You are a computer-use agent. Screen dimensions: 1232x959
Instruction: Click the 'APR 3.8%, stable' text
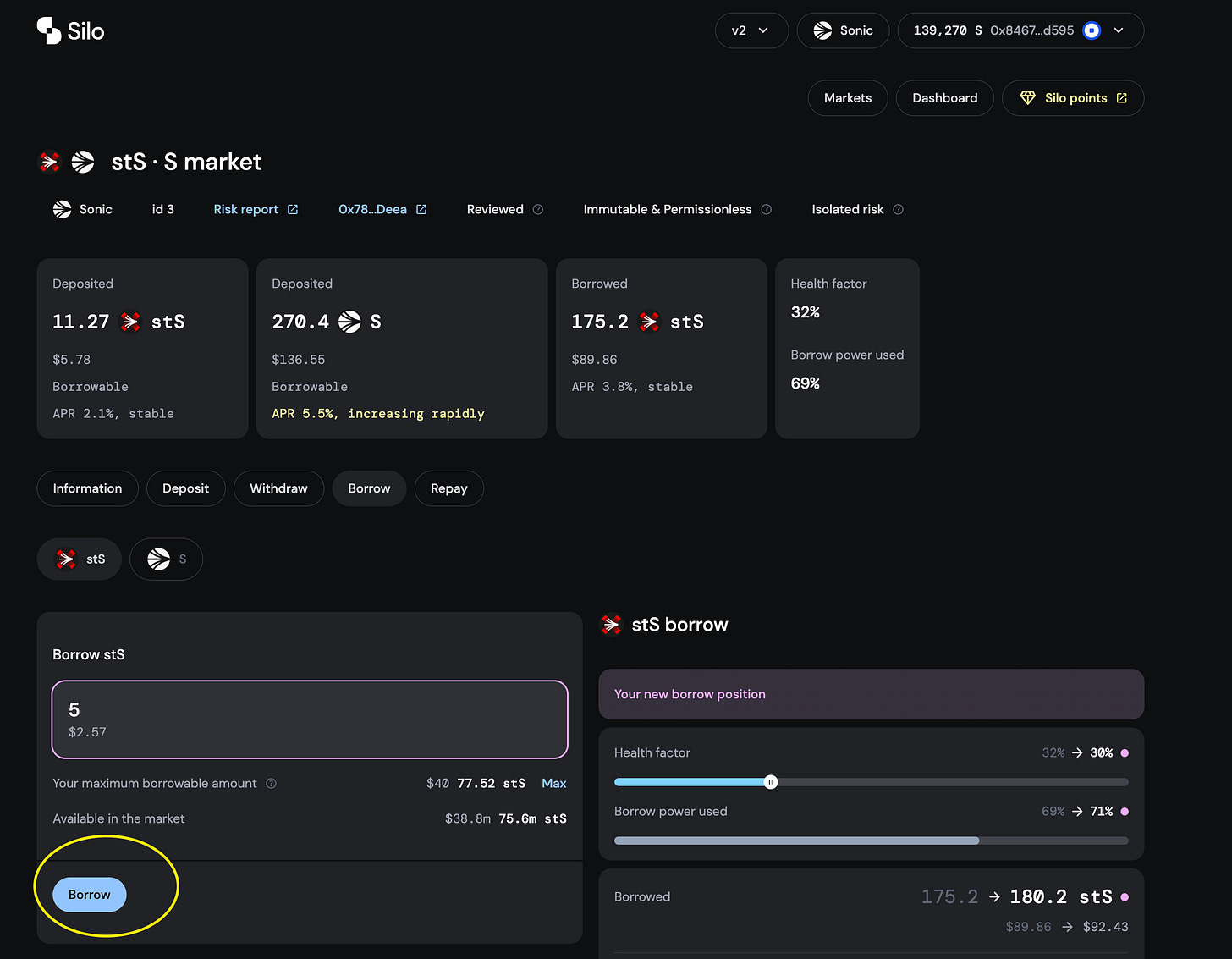click(x=632, y=387)
